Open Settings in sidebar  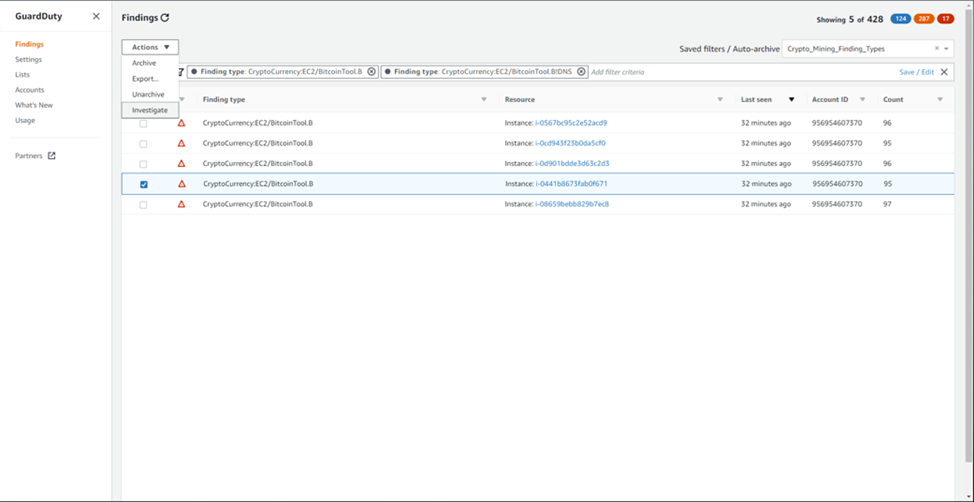coord(29,60)
